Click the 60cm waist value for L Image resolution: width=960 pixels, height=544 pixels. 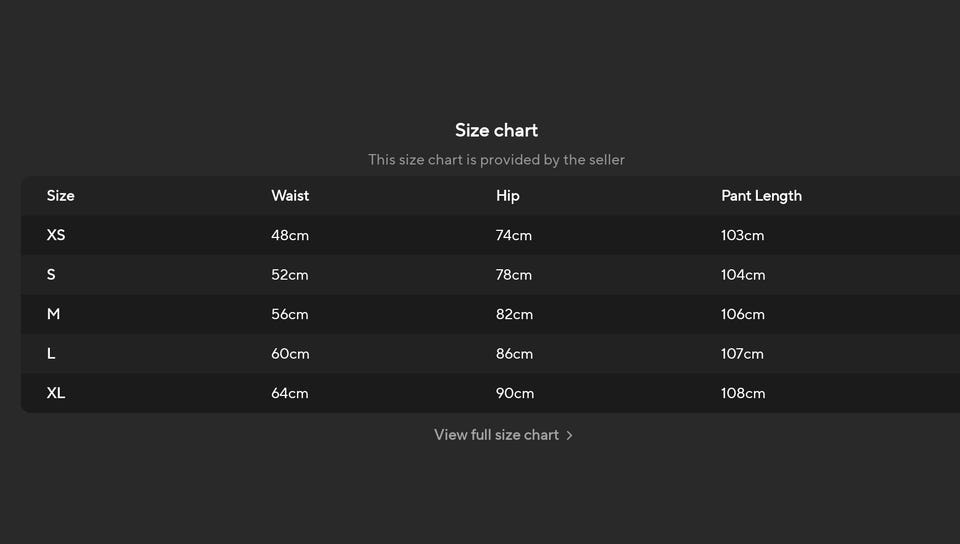coord(290,354)
